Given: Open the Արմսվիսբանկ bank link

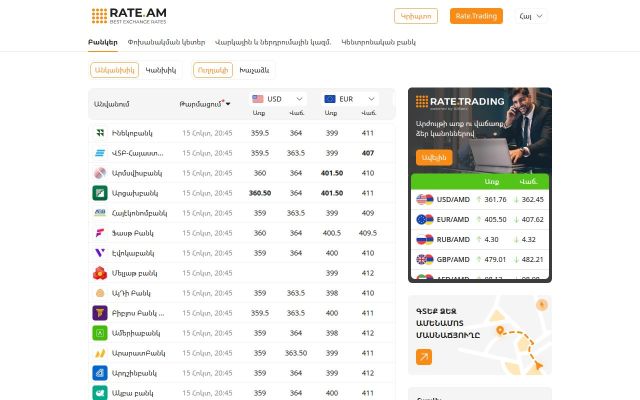Looking at the screenshot, I should [x=137, y=173].
